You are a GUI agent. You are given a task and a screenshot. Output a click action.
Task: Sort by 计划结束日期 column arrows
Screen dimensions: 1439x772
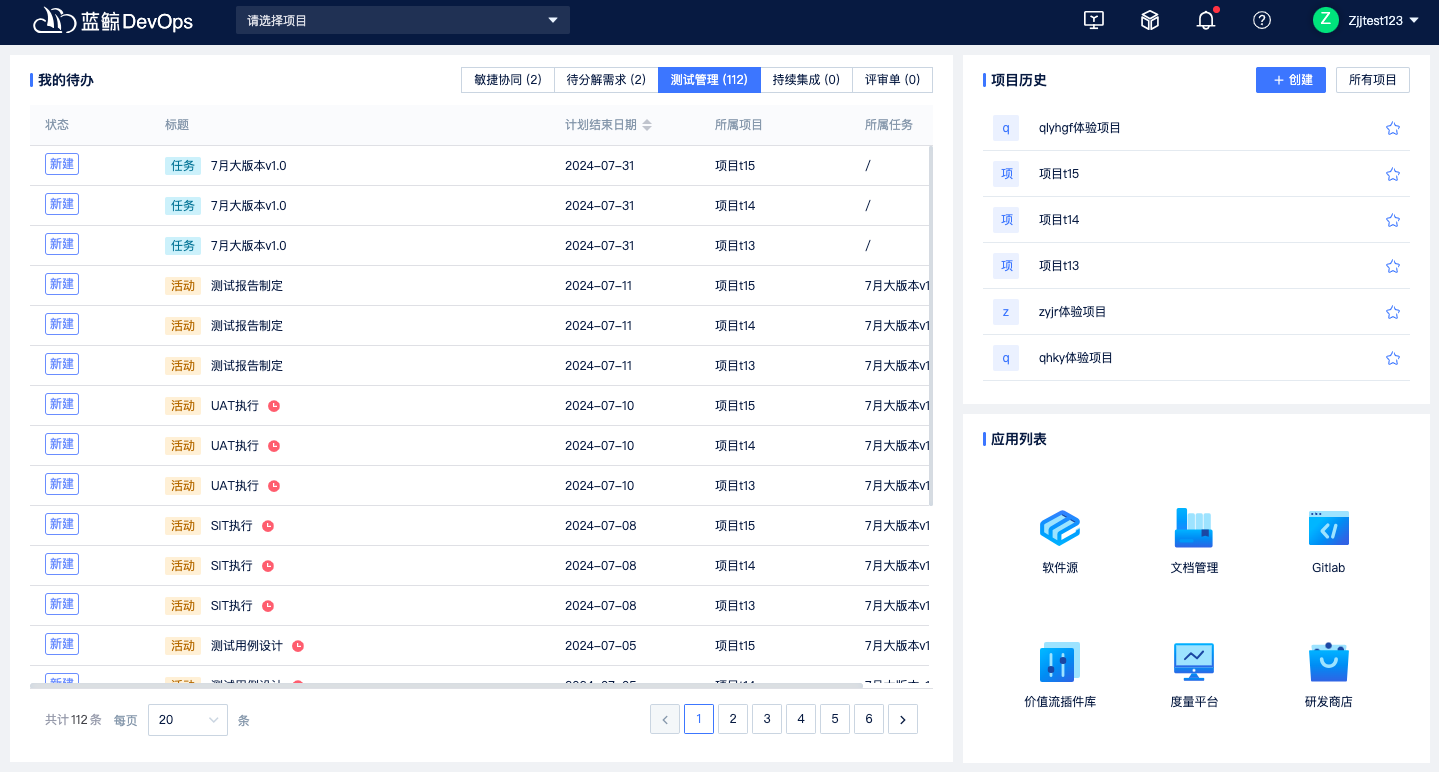coord(647,125)
